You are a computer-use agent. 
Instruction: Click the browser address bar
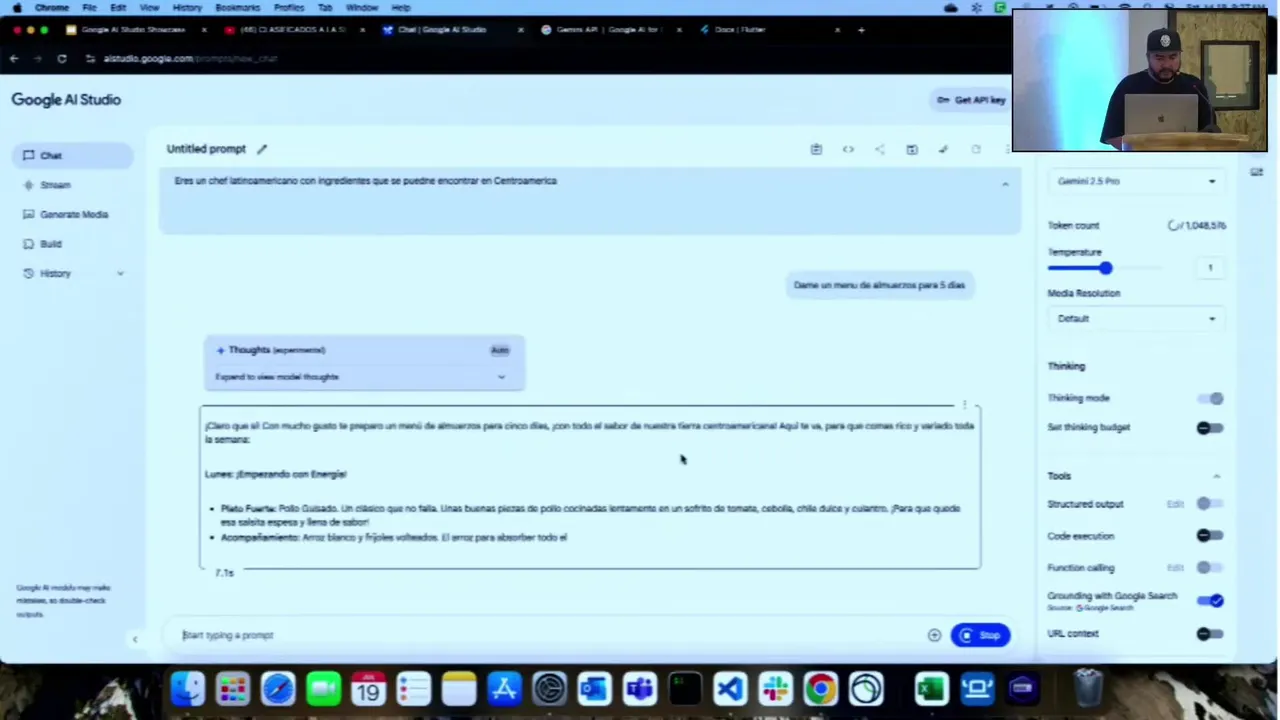click(500, 59)
